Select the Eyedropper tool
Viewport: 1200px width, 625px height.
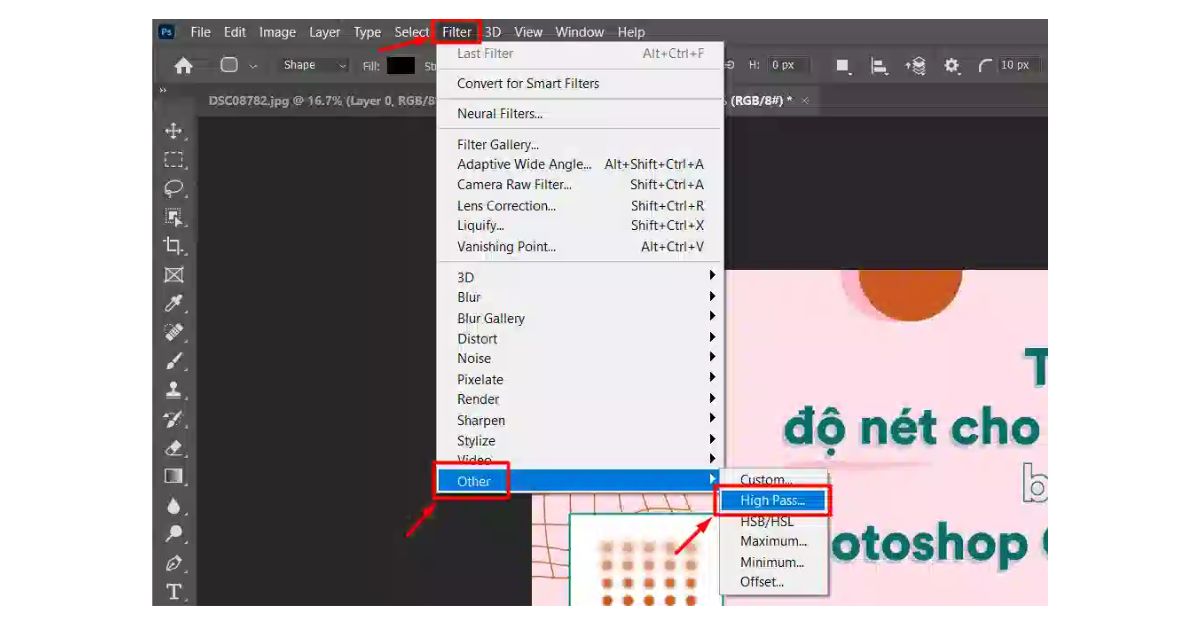tap(174, 304)
